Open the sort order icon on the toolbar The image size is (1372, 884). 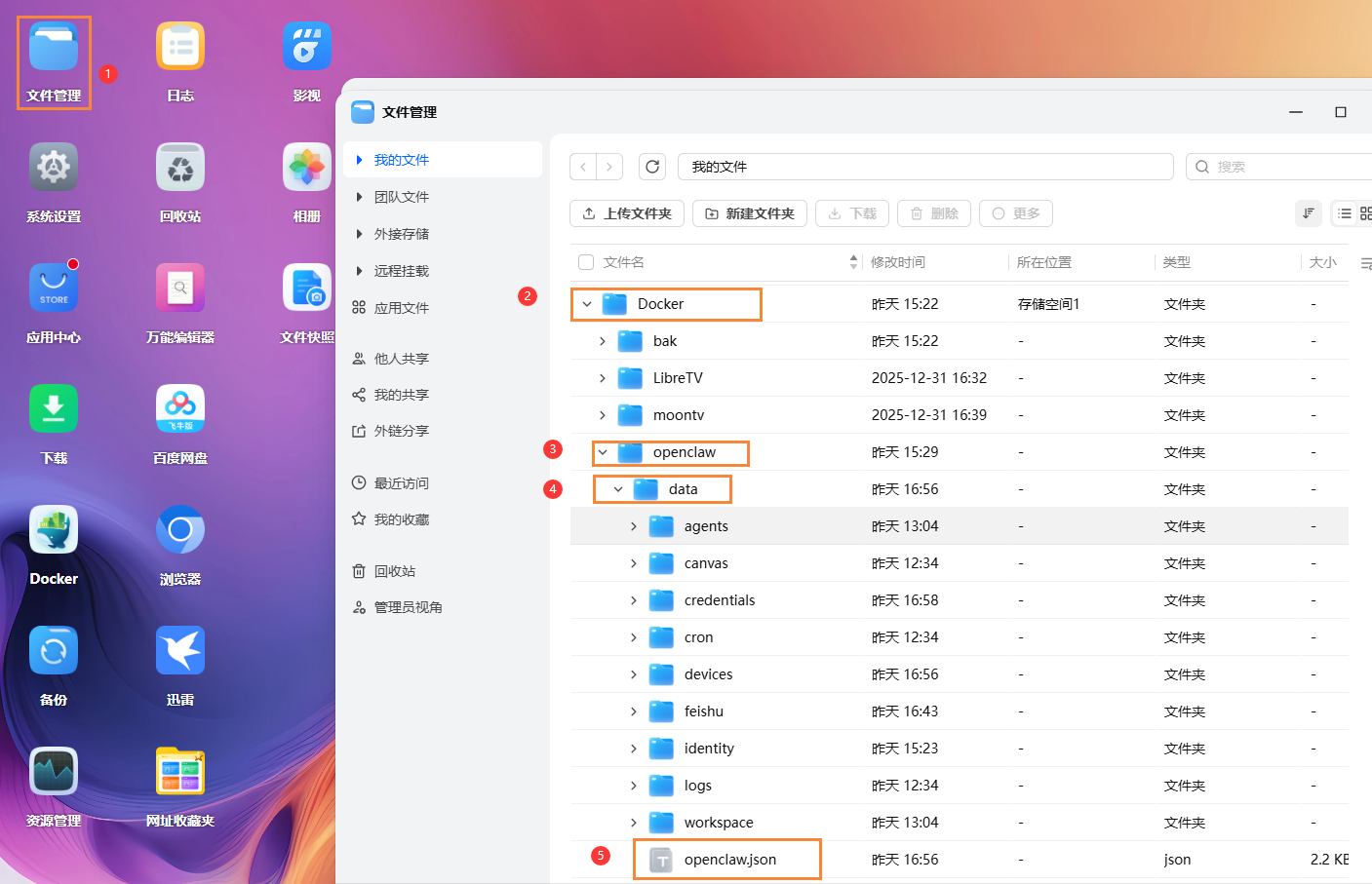(x=1308, y=213)
